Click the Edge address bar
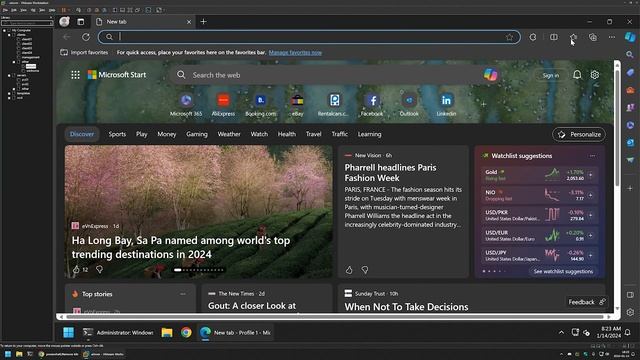This screenshot has width=640, height=360. [309, 37]
